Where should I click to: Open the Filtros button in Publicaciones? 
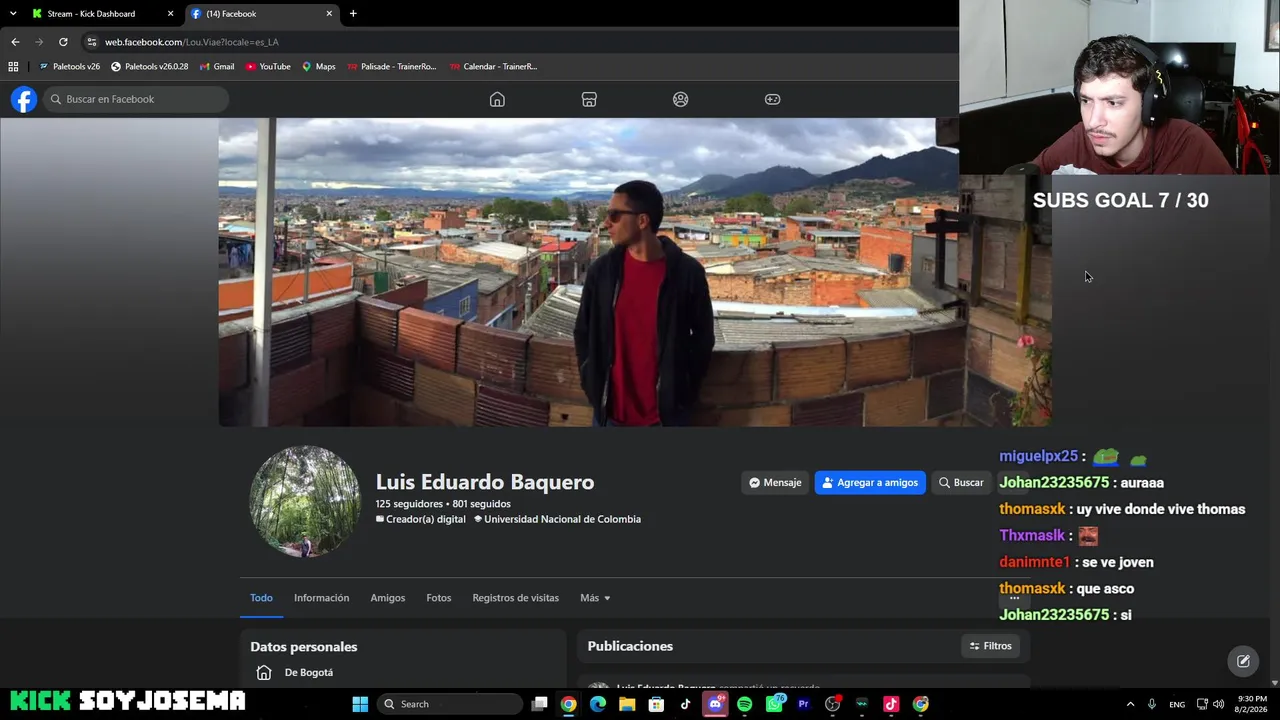991,646
